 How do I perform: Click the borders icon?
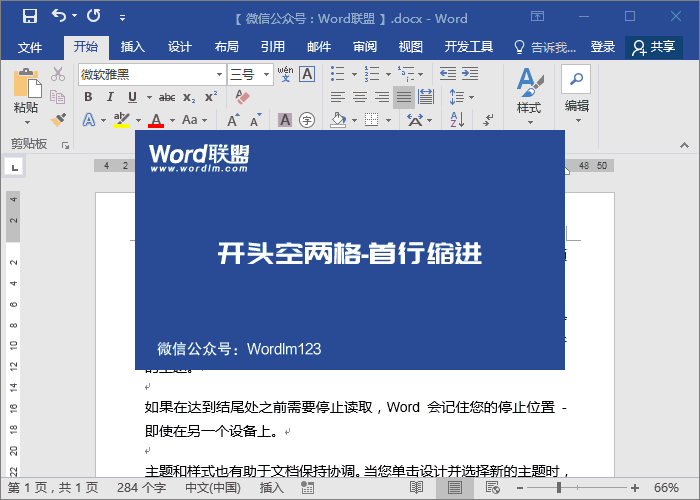coord(371,120)
